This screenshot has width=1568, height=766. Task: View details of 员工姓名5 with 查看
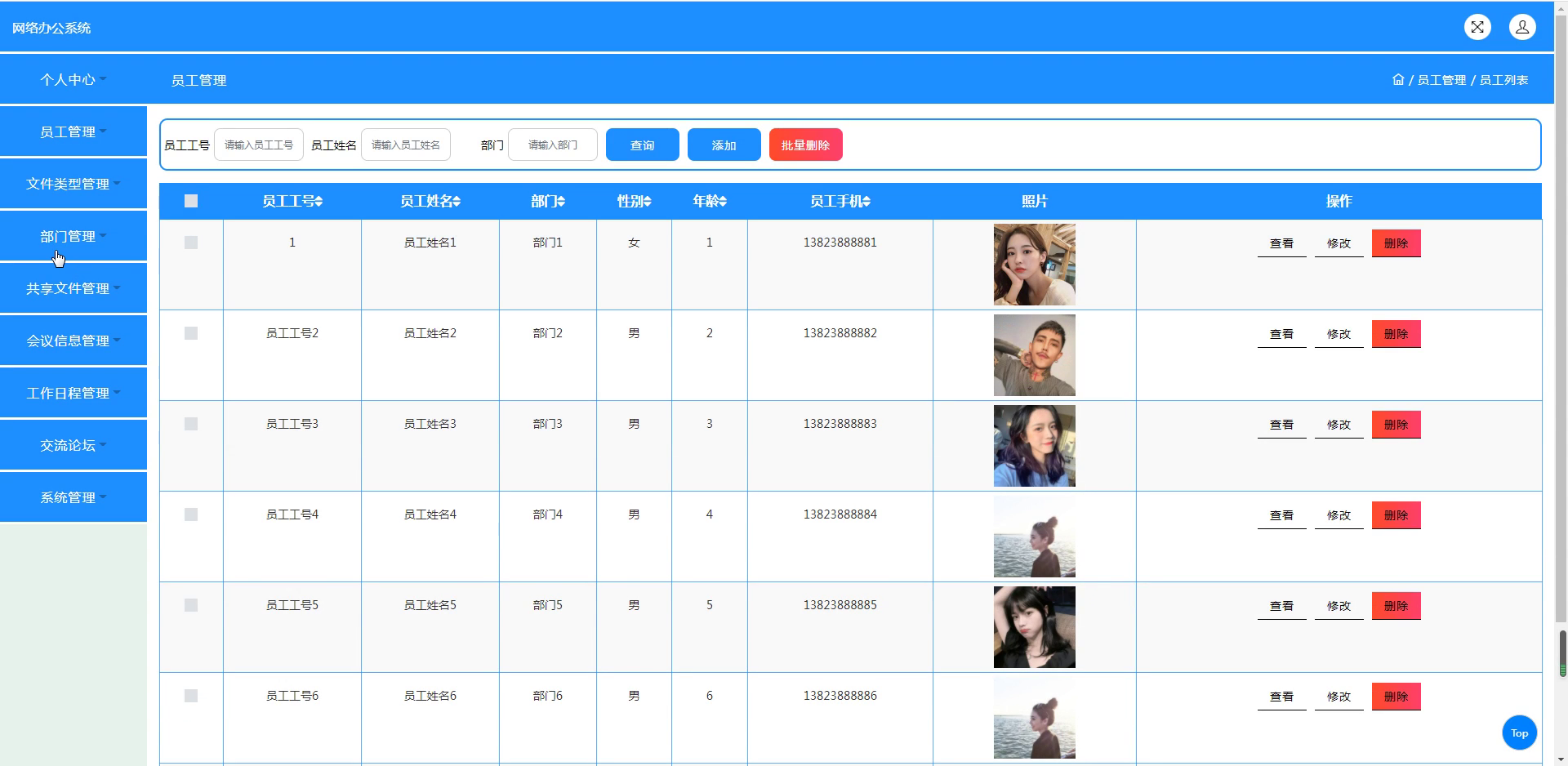coord(1282,606)
